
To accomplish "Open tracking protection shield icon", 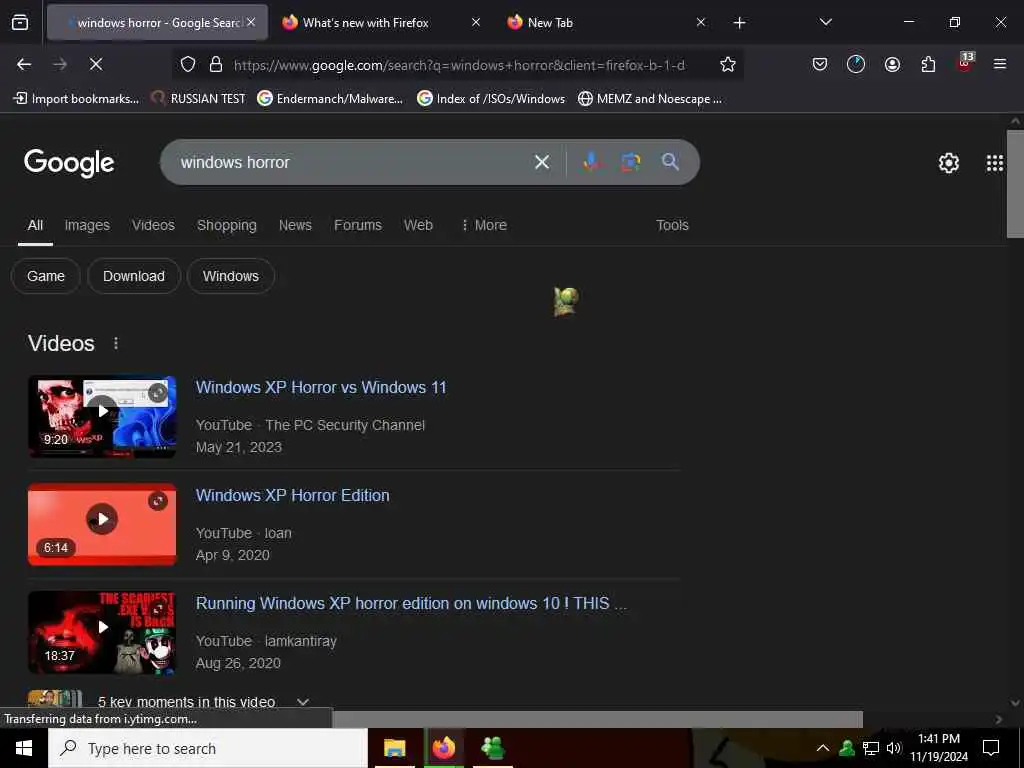I will (x=188, y=65).
